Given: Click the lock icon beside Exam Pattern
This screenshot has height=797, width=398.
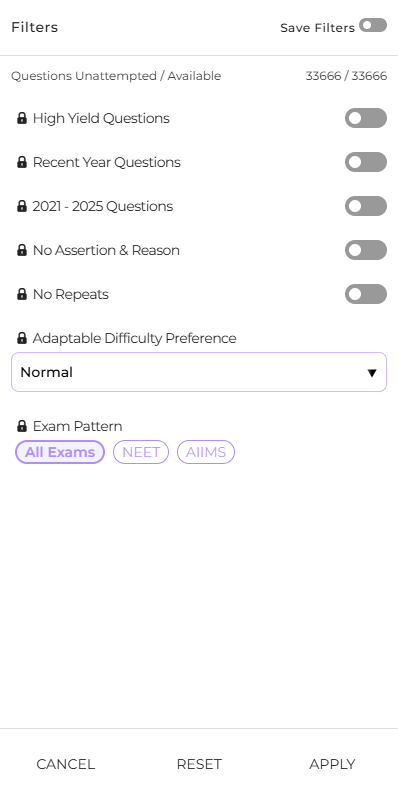Looking at the screenshot, I should 22,426.
